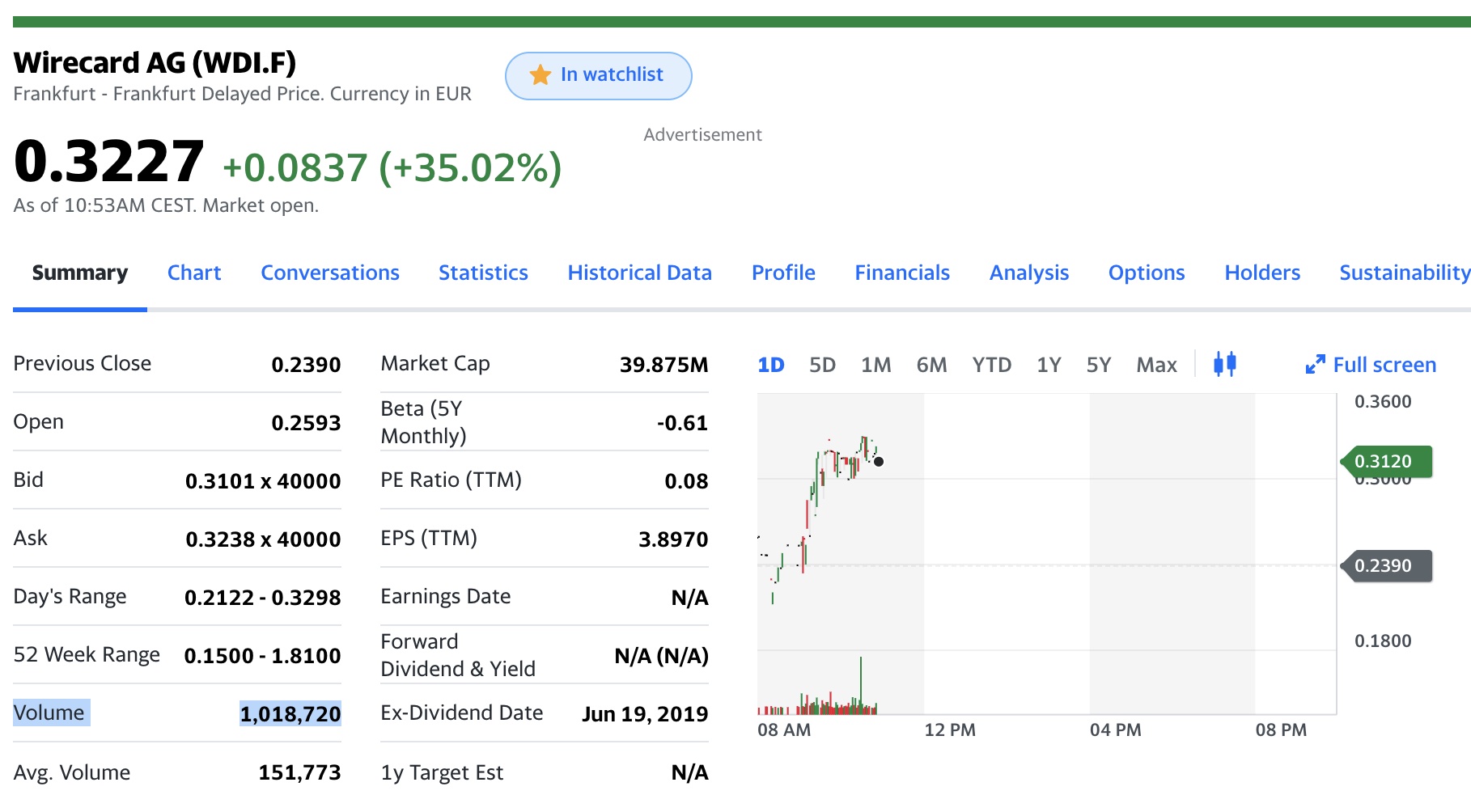Image resolution: width=1471 pixels, height=812 pixels.
Task: Click the Volume value 1,018,720
Action: coord(290,713)
